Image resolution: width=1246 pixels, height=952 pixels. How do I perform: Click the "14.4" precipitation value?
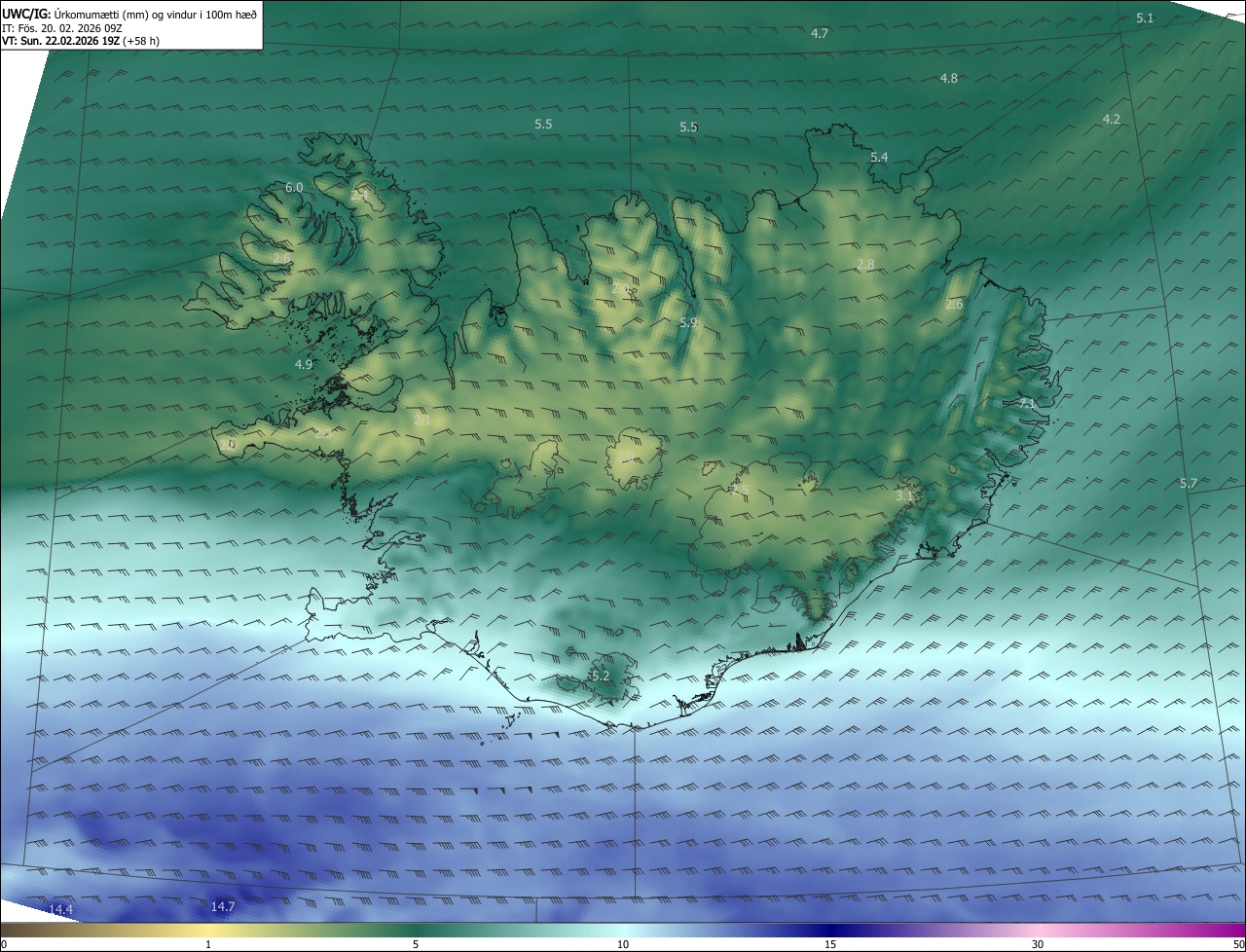pyautogui.click(x=60, y=909)
